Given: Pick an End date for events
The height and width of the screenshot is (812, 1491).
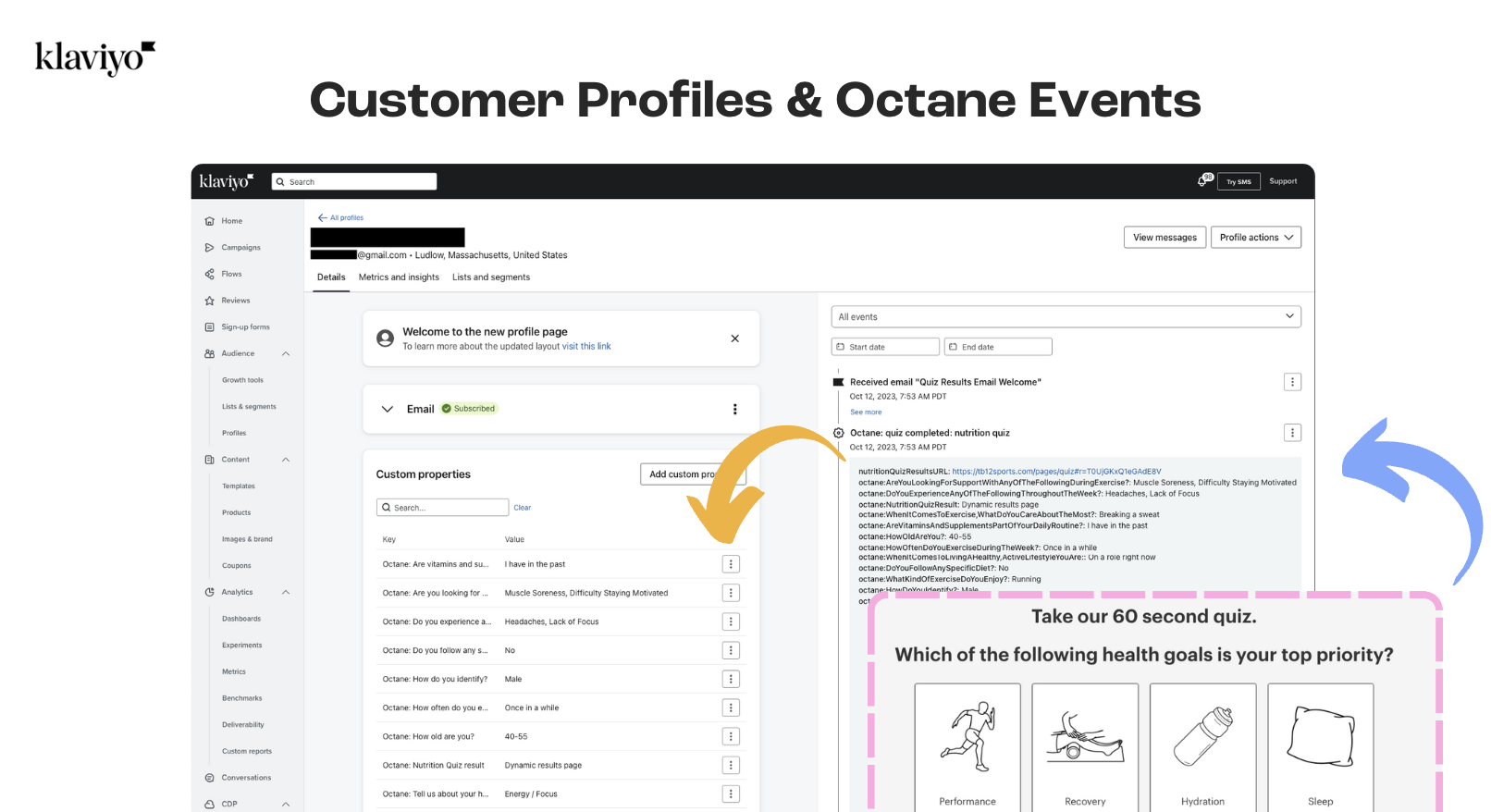Looking at the screenshot, I should click(x=998, y=347).
